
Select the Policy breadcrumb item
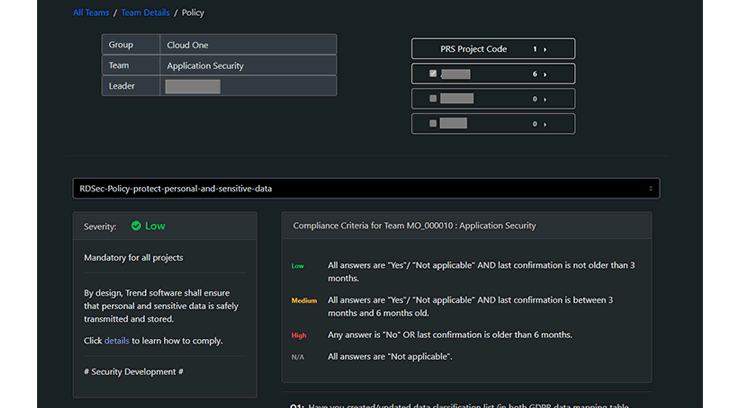click(x=193, y=13)
